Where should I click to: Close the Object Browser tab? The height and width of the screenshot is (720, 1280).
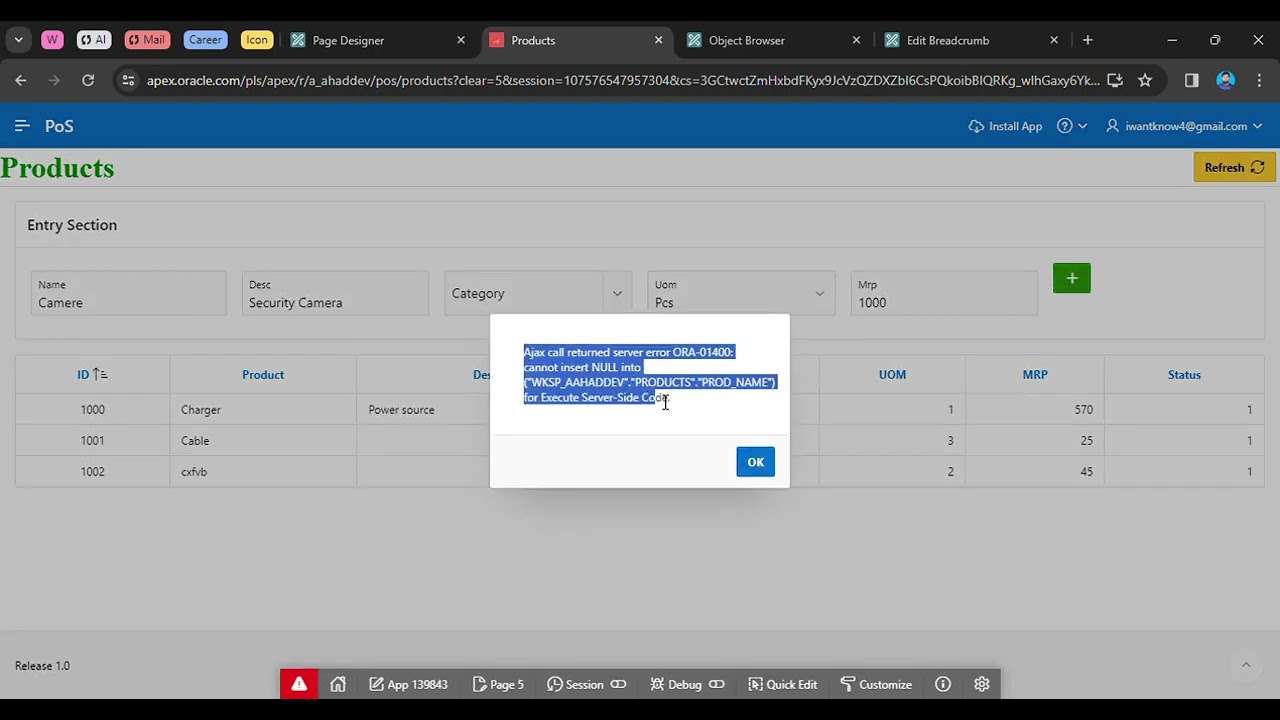(x=856, y=40)
